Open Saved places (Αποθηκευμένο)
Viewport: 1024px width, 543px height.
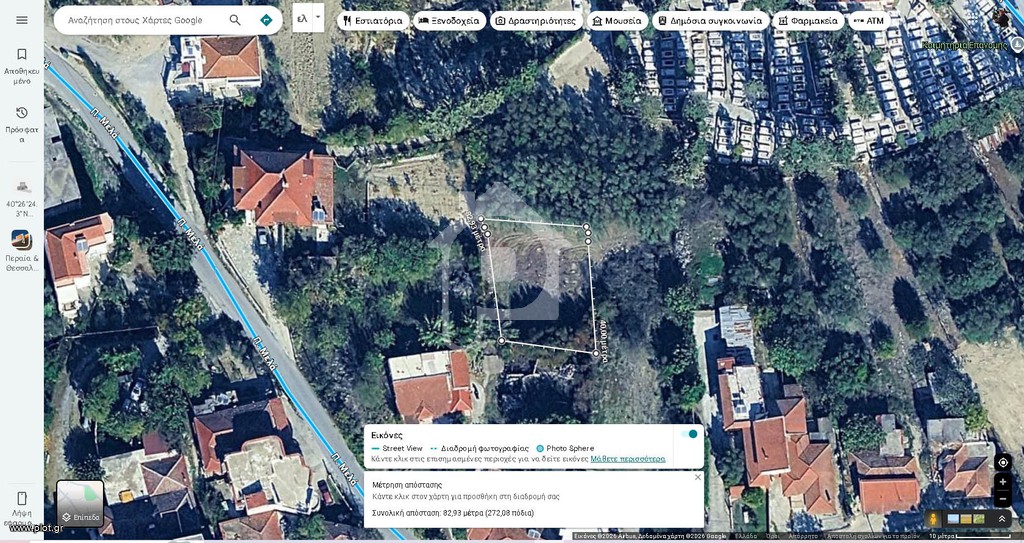tap(22, 66)
